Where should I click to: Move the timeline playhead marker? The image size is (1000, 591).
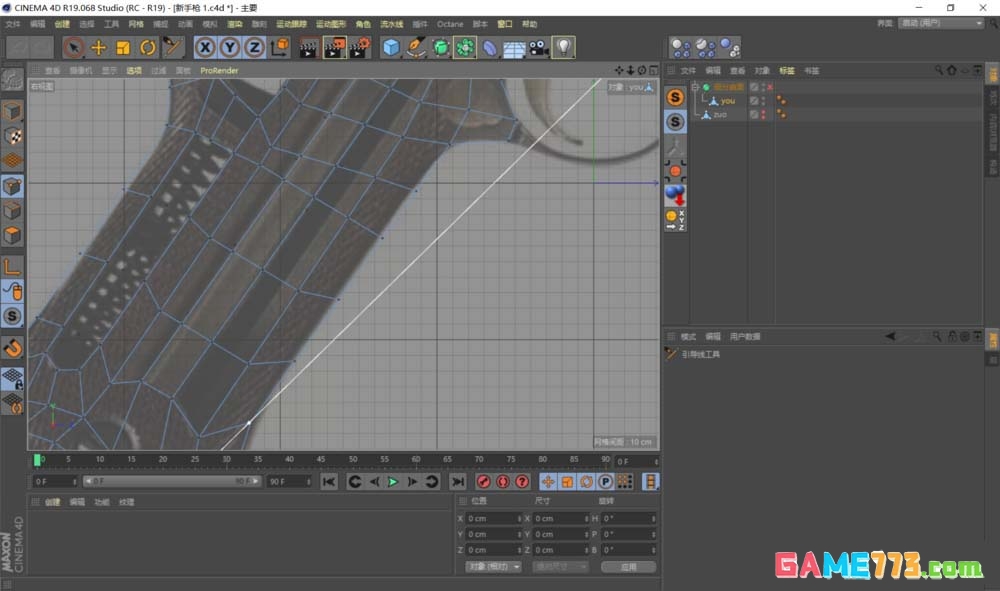click(38, 460)
